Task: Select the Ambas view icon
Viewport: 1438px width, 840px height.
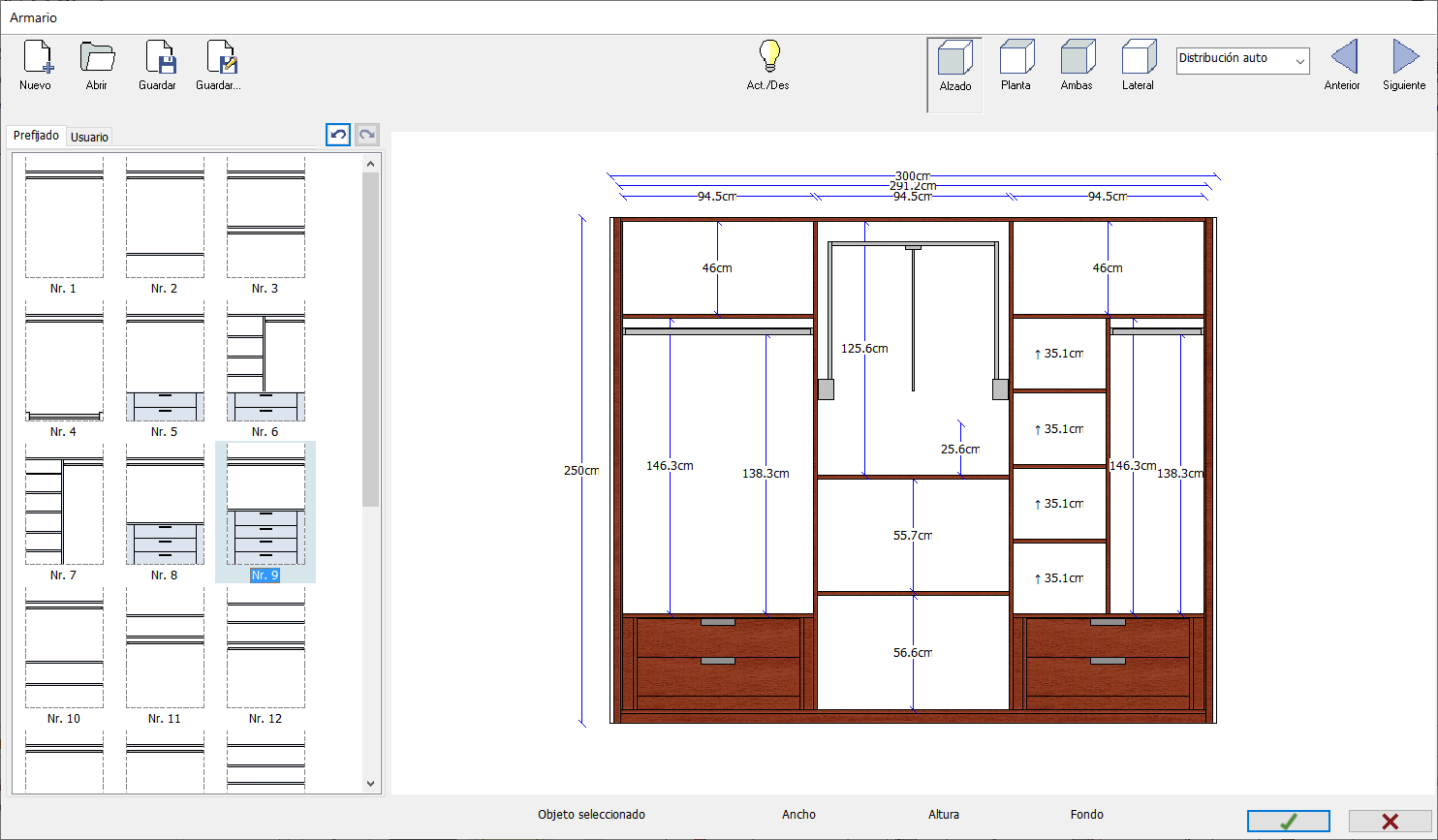Action: 1077,58
